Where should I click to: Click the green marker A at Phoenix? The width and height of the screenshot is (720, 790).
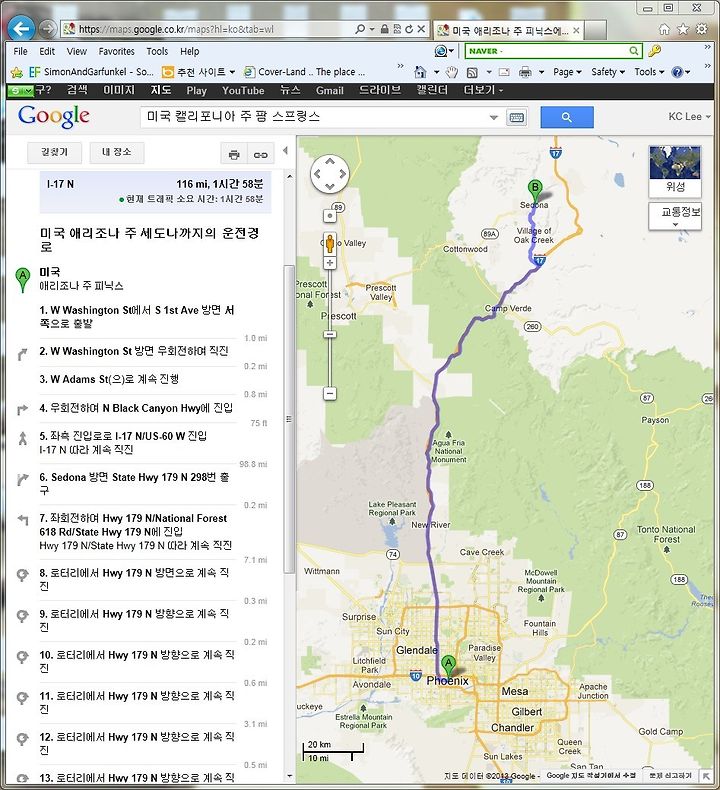[448, 667]
